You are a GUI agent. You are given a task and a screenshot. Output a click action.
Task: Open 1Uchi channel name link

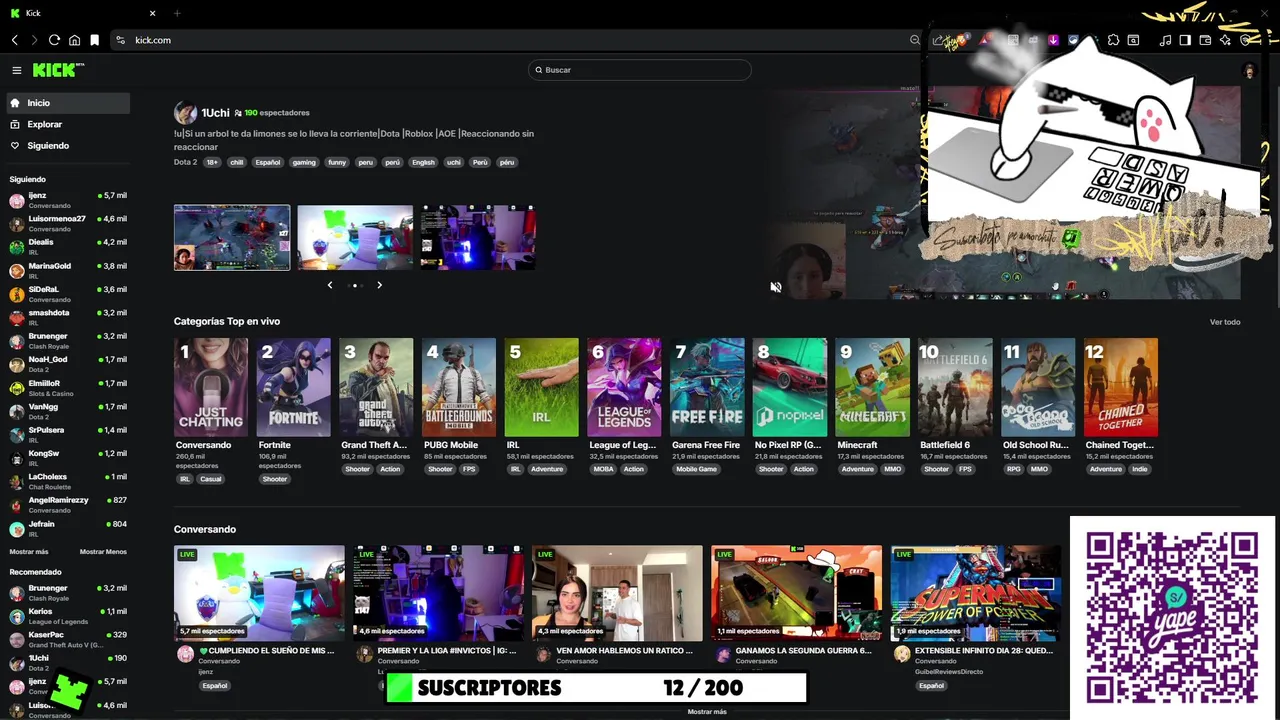click(215, 113)
